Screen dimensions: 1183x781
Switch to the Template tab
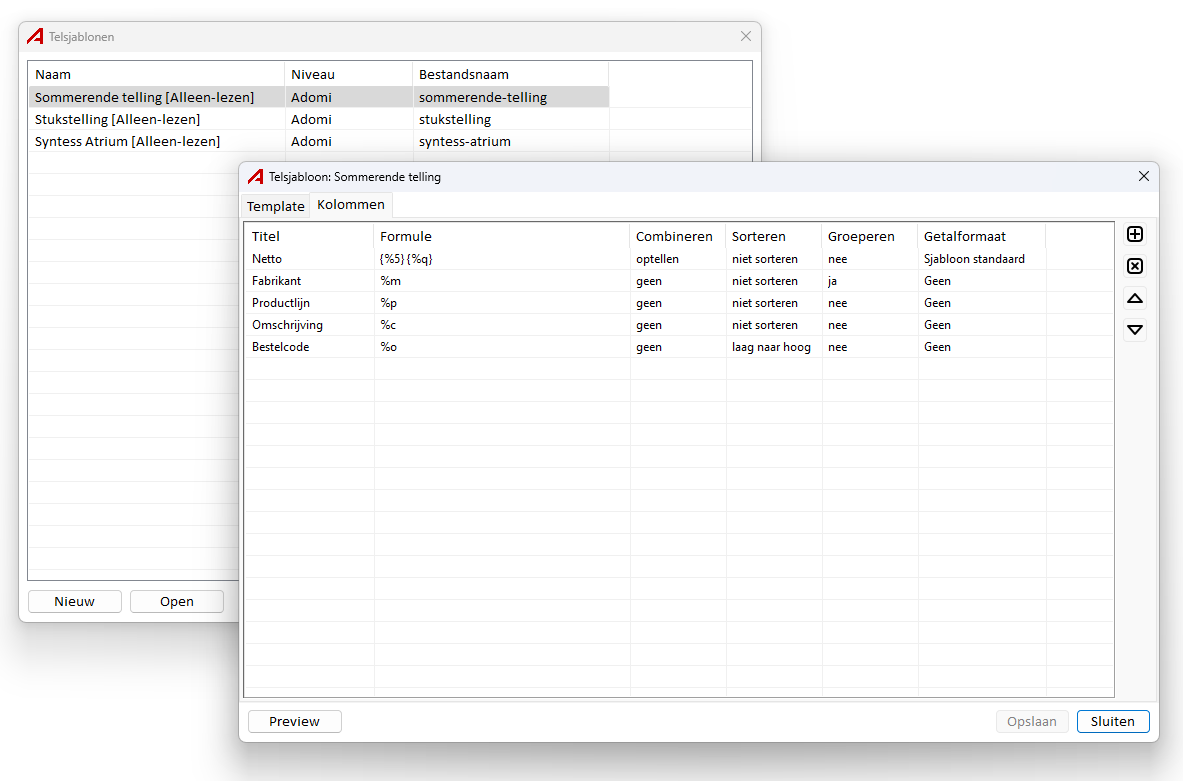275,206
